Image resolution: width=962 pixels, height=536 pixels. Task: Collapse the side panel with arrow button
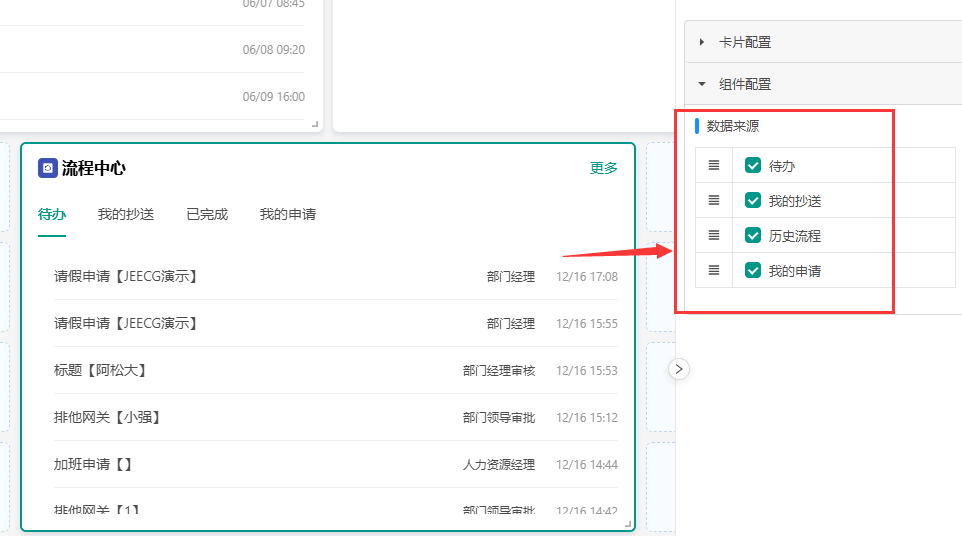679,369
